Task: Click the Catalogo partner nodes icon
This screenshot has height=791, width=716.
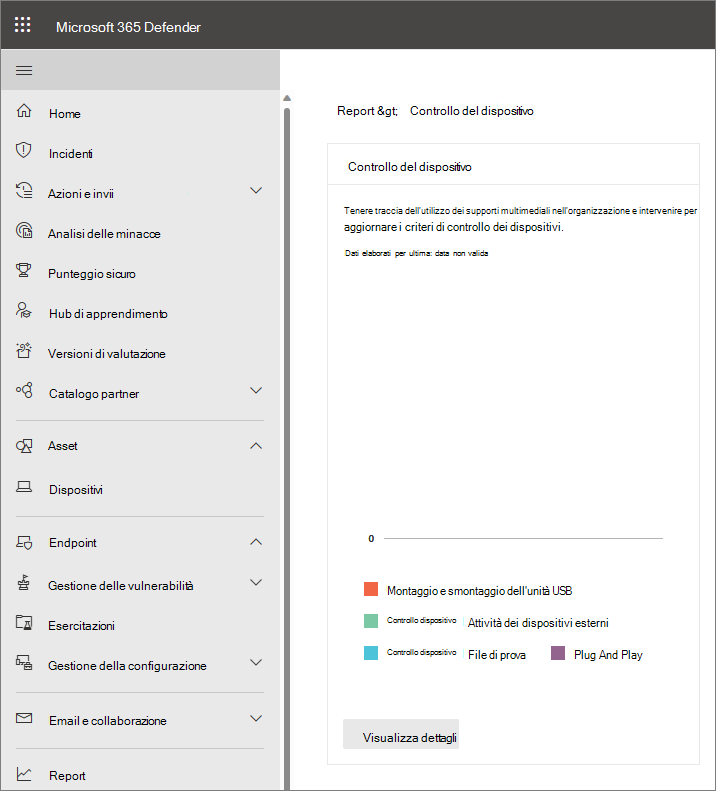Action: point(24,390)
